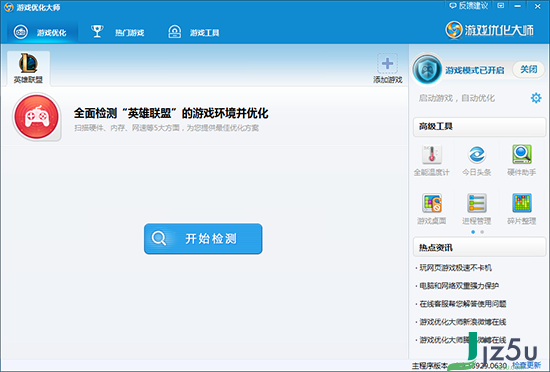Image resolution: width=550 pixels, height=372 pixels.
Task: Click 检查更新 link in status bar
Action: [526, 366]
